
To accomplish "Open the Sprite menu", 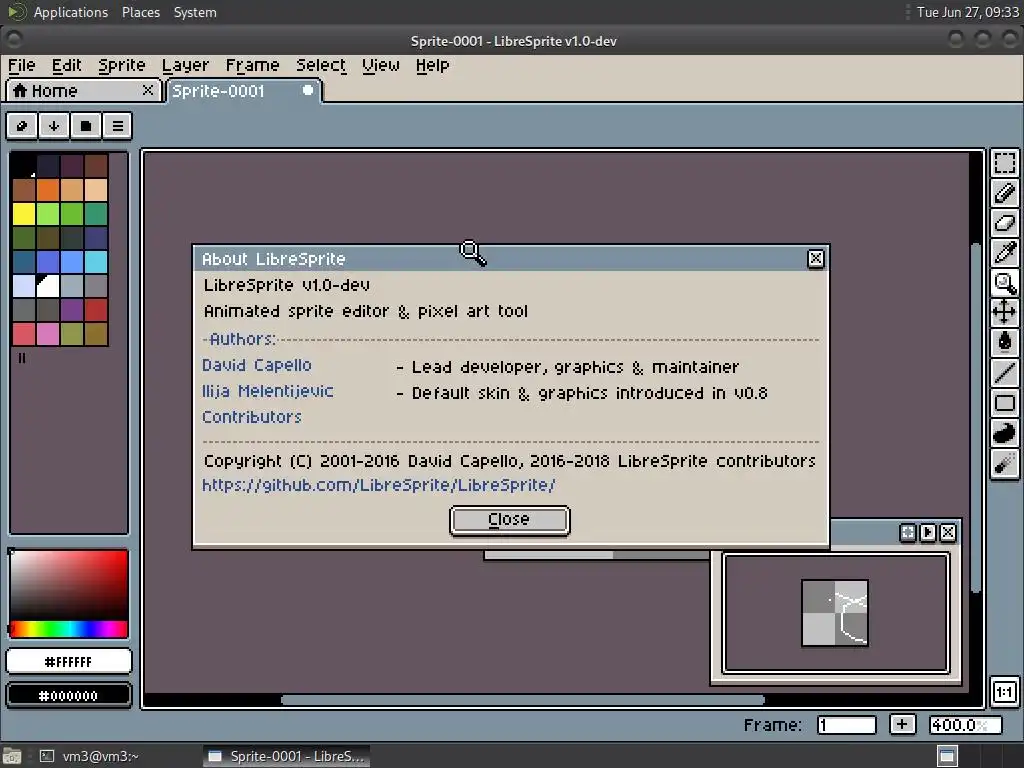I will [x=122, y=65].
